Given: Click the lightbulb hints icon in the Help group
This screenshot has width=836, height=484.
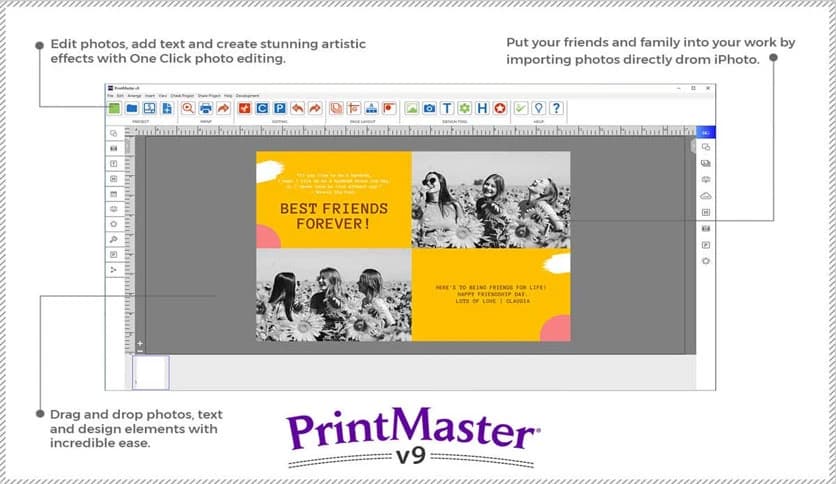Looking at the screenshot, I should coord(538,108).
